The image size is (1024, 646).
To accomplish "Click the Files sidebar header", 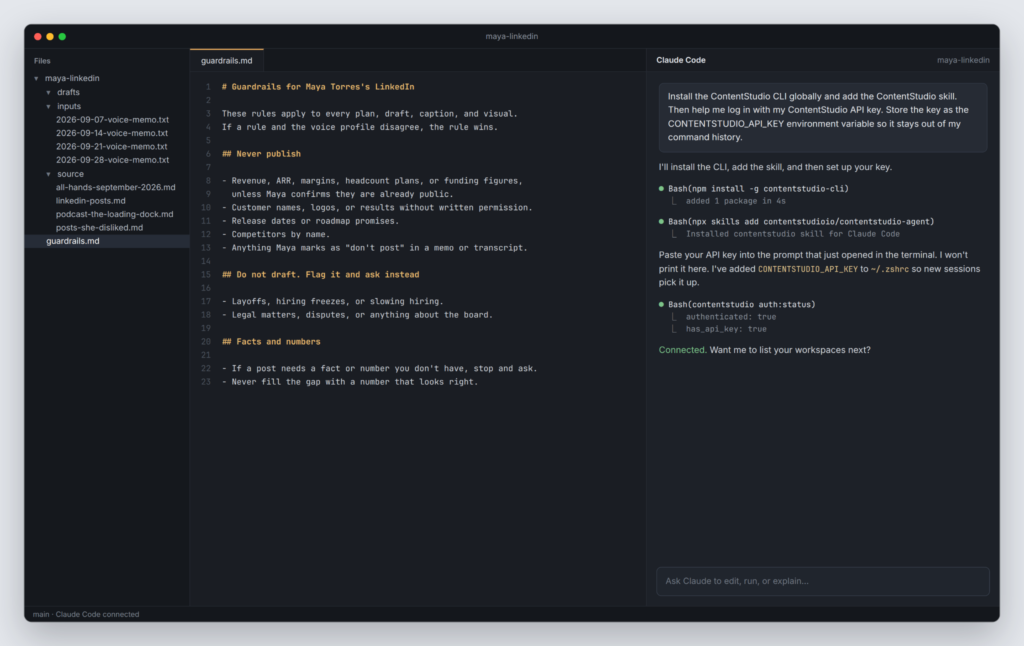I will coord(42,61).
